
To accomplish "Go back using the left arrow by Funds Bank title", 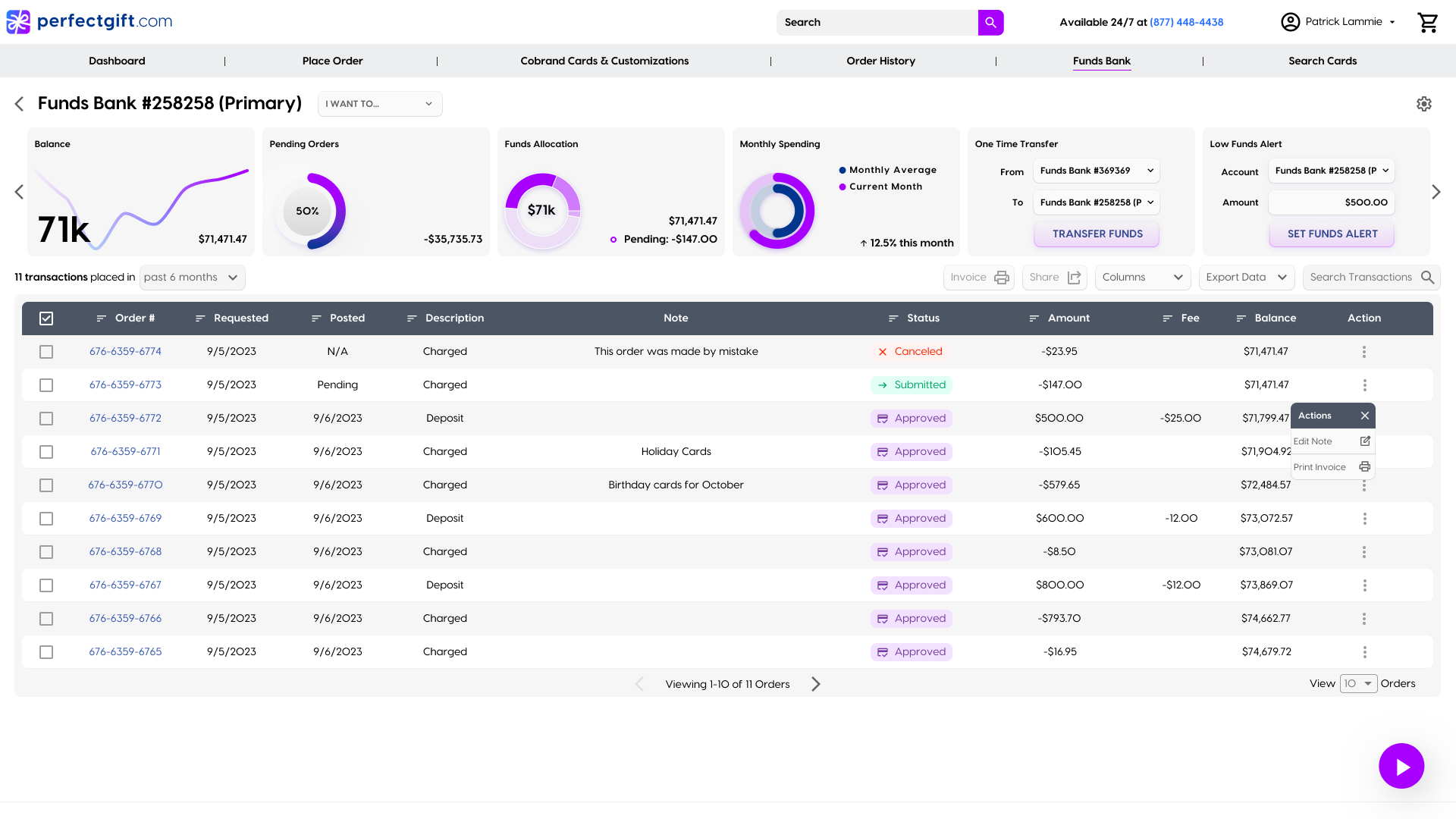I will pyautogui.click(x=20, y=104).
